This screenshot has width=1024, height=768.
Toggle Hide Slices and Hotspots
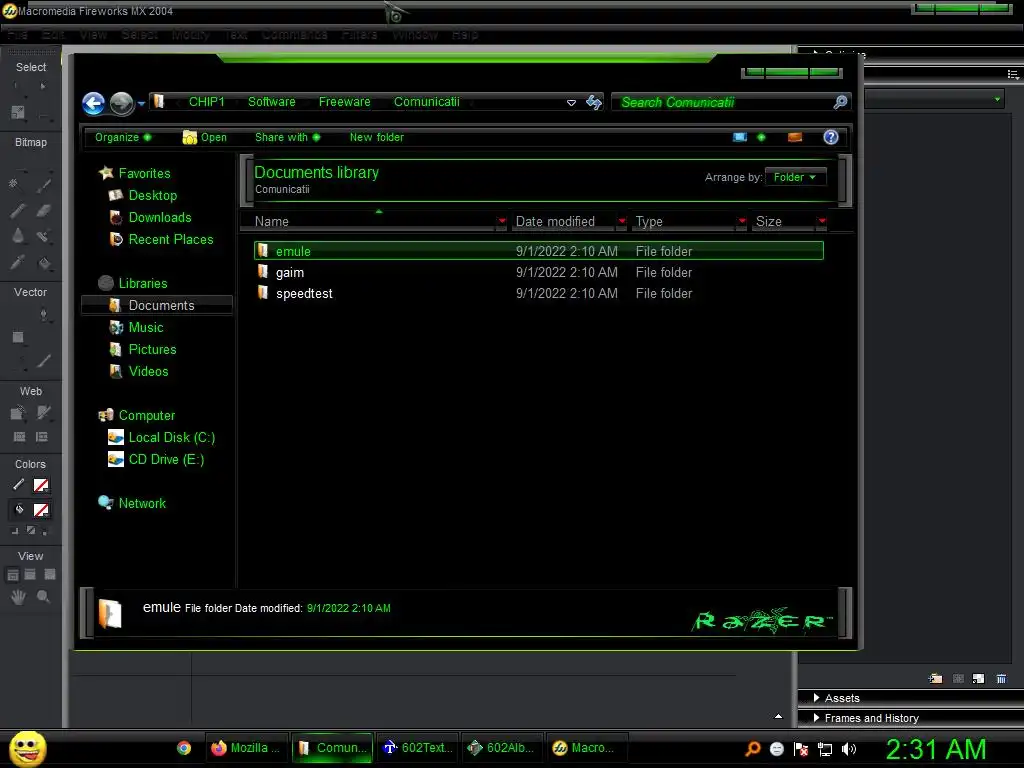(x=20, y=436)
